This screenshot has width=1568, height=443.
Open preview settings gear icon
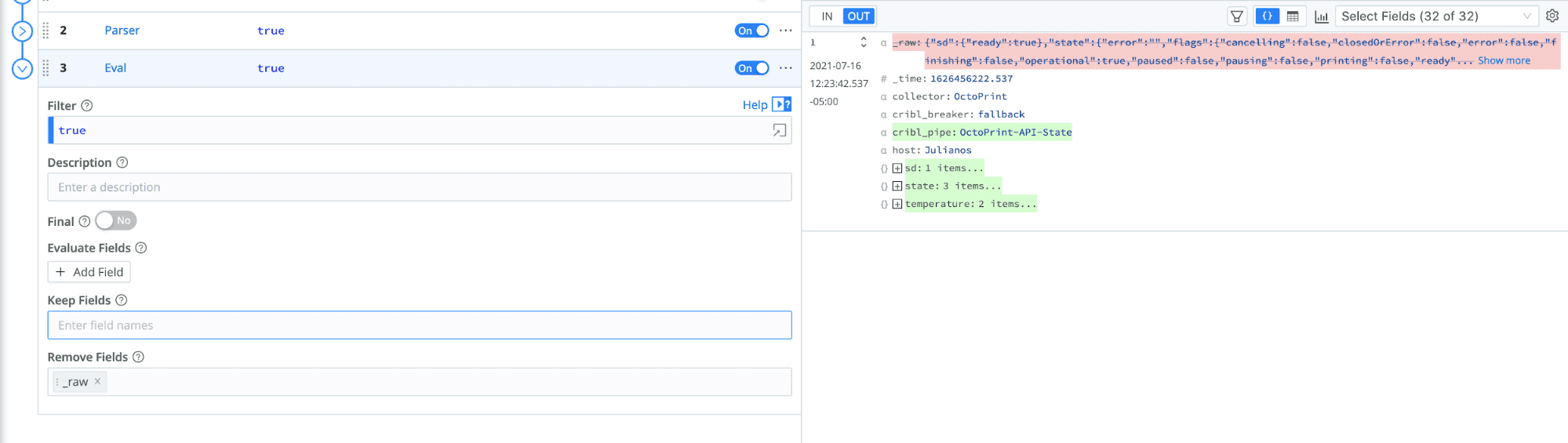1552,16
